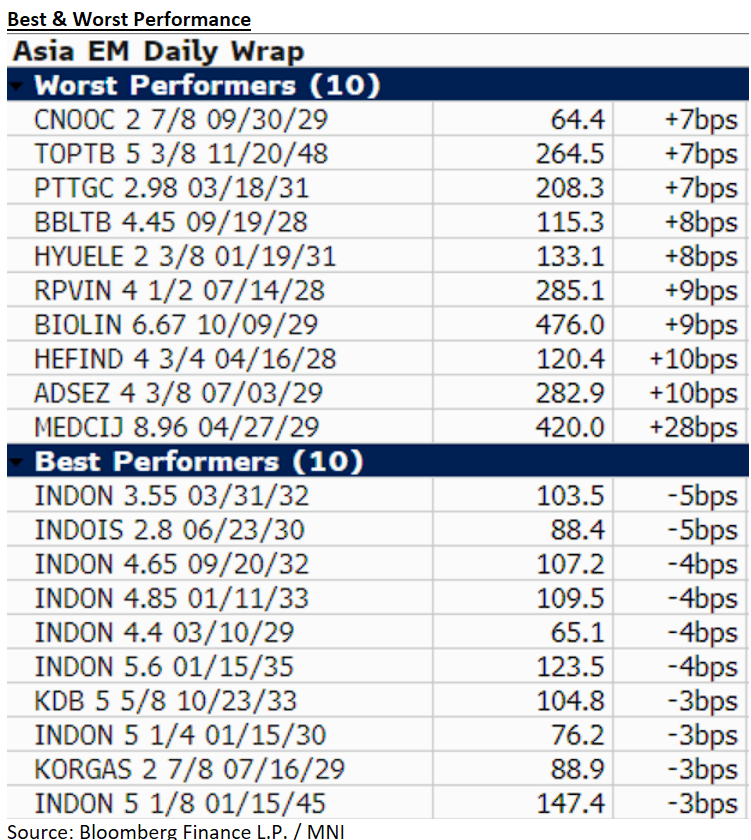The width and height of the screenshot is (751, 840).
Task: Click the Bloomberg Finance L.P. / MNI source text
Action: (x=174, y=831)
